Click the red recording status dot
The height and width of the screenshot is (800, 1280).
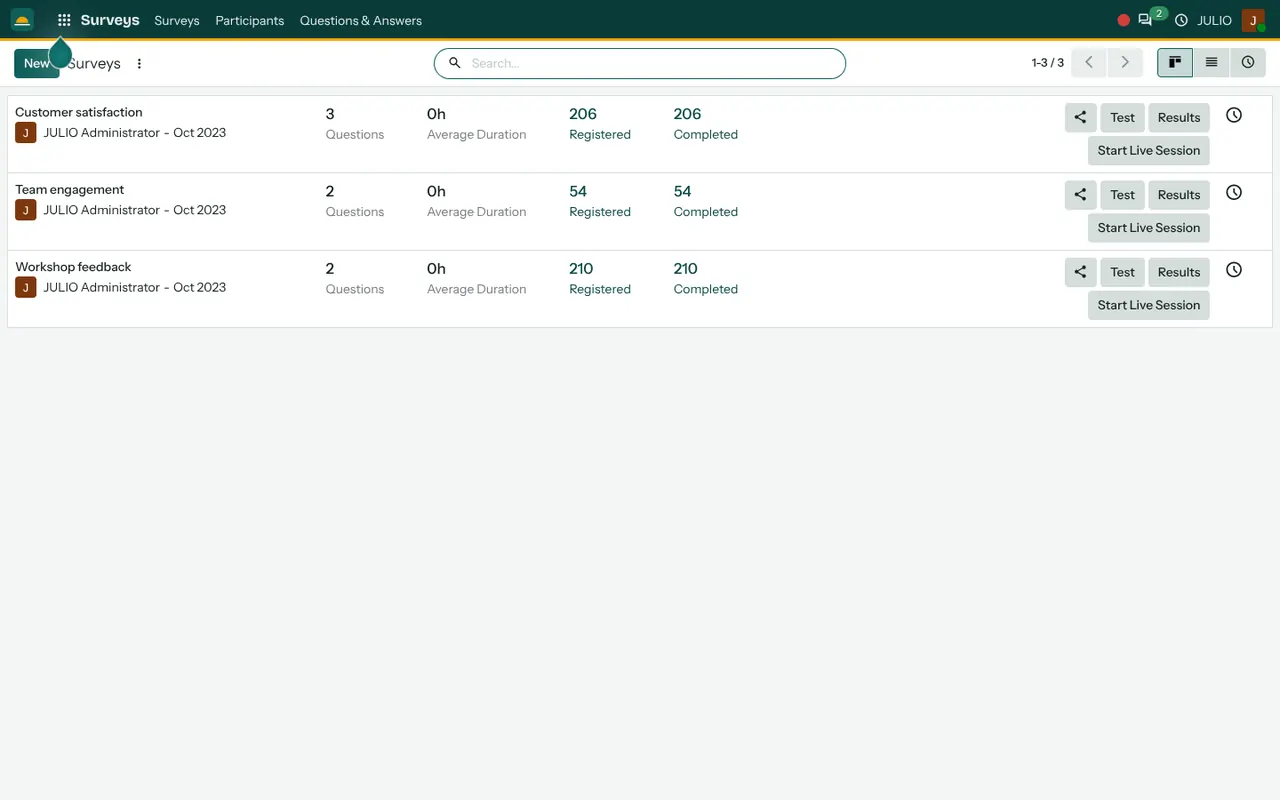1123,20
